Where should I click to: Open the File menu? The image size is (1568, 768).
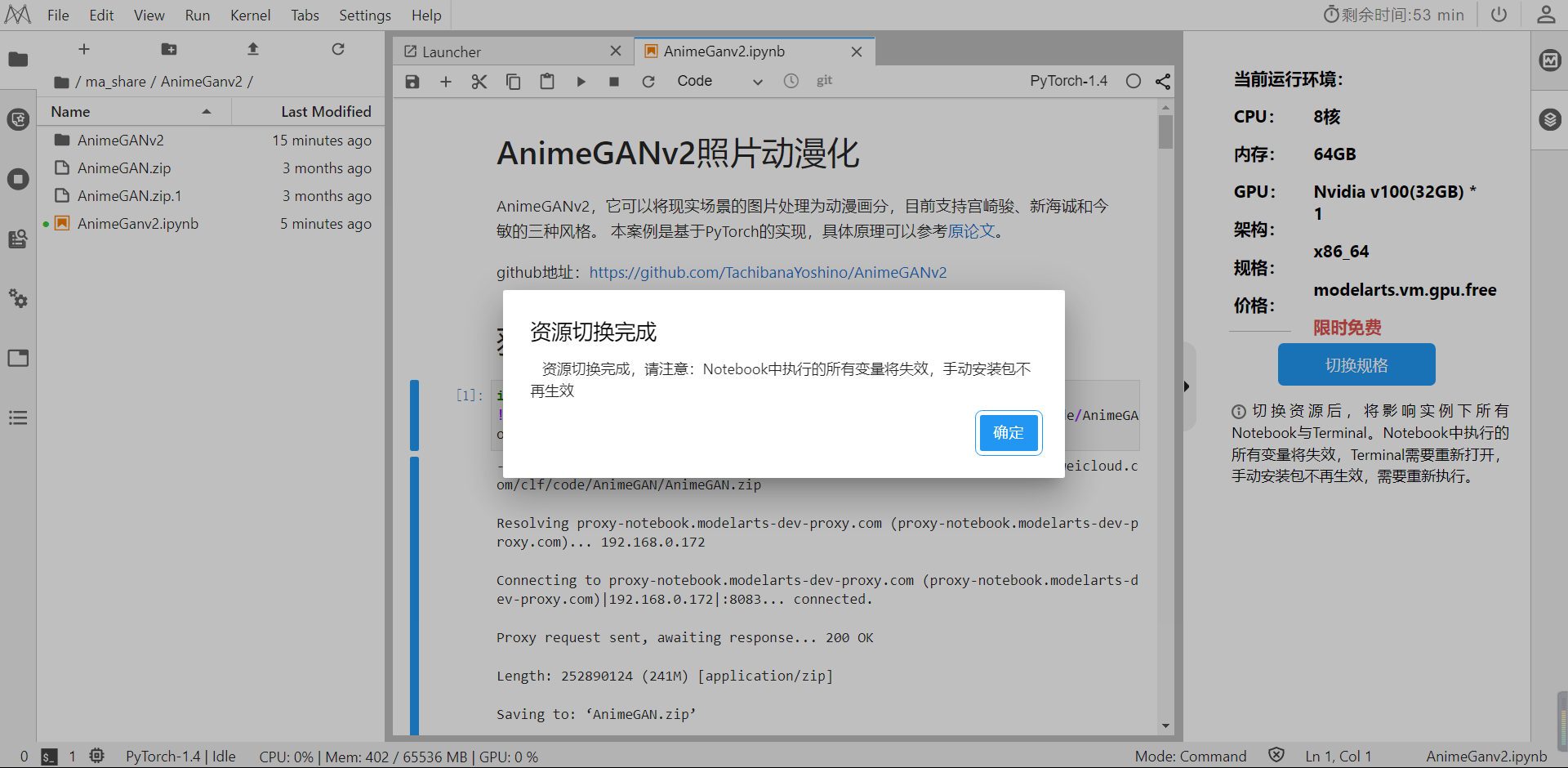[58, 15]
